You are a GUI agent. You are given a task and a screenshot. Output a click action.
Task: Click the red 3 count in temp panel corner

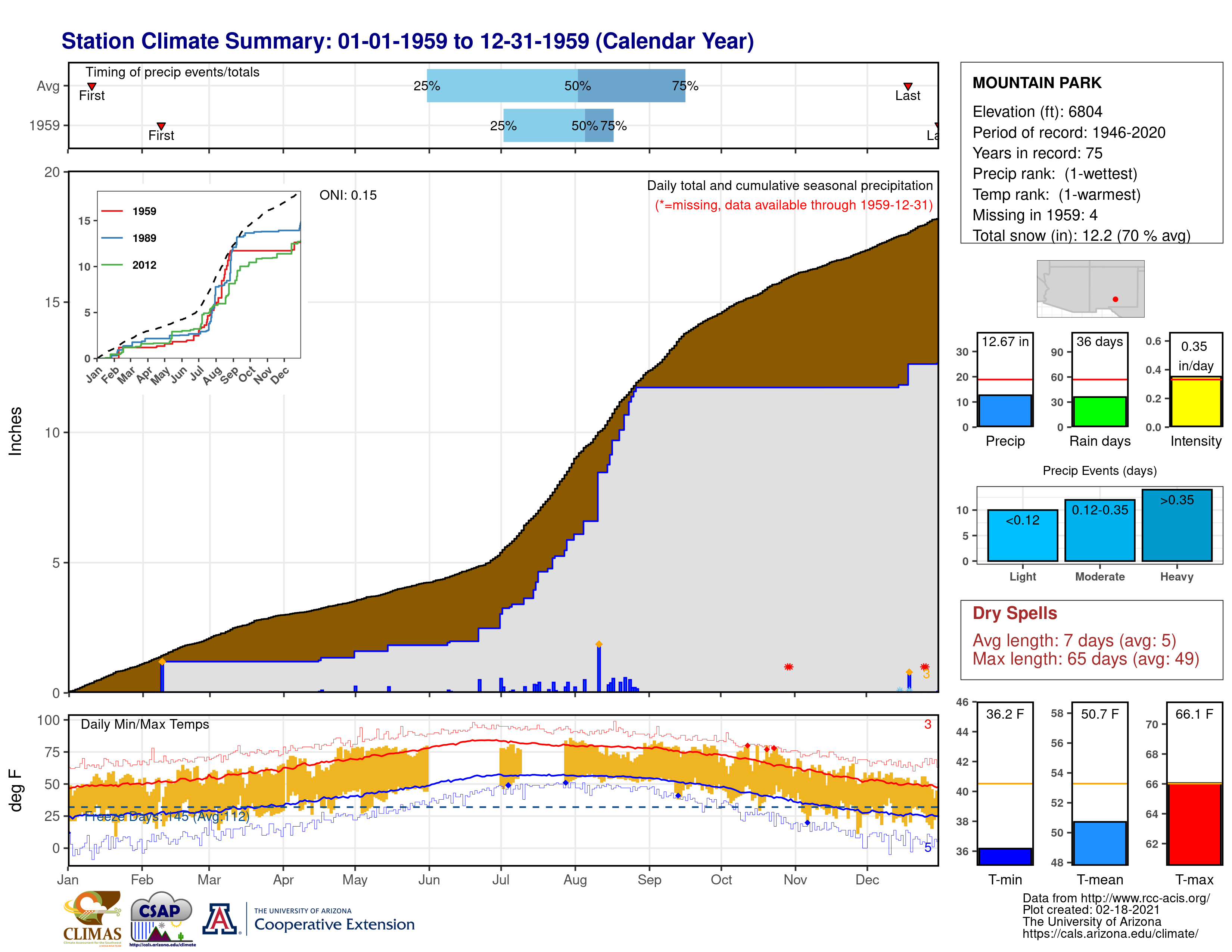927,724
